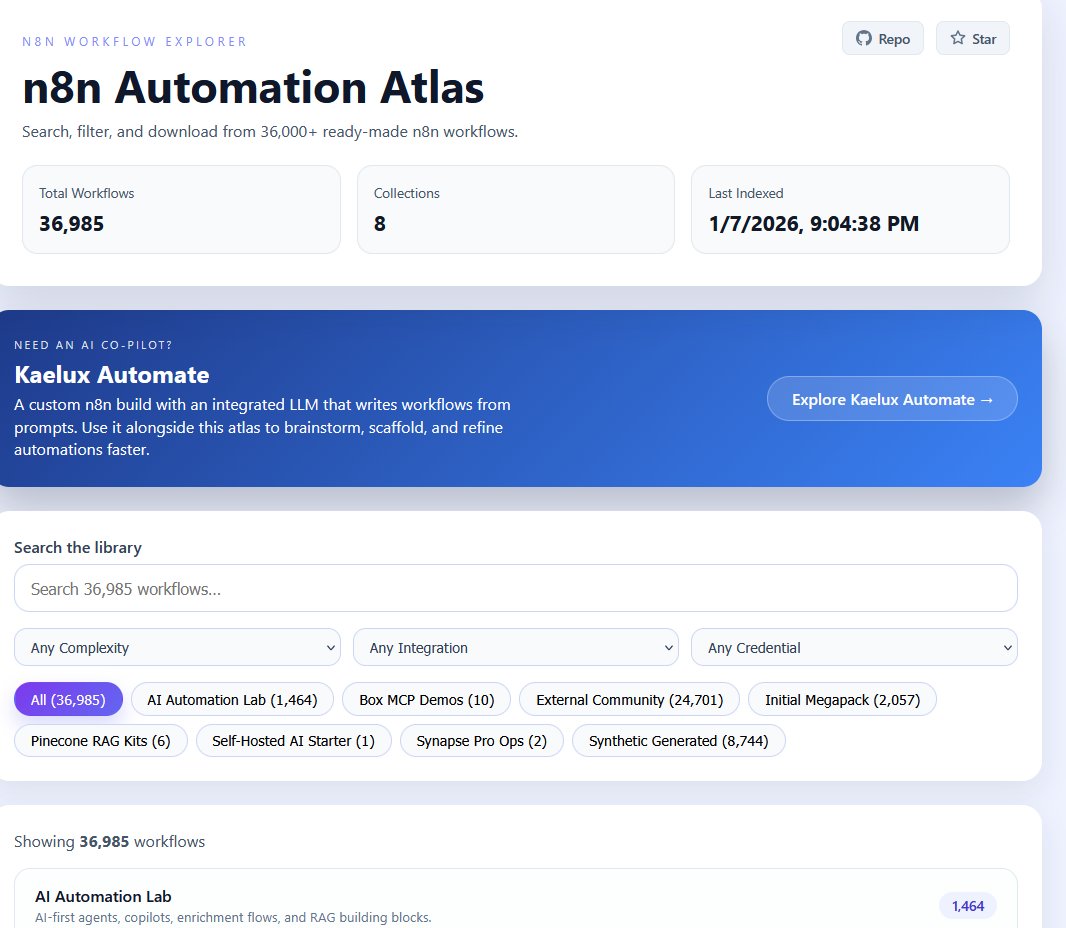Filter by Self-Hosted AI Starter (1)
Image resolution: width=1066 pixels, height=928 pixels.
[x=294, y=741]
